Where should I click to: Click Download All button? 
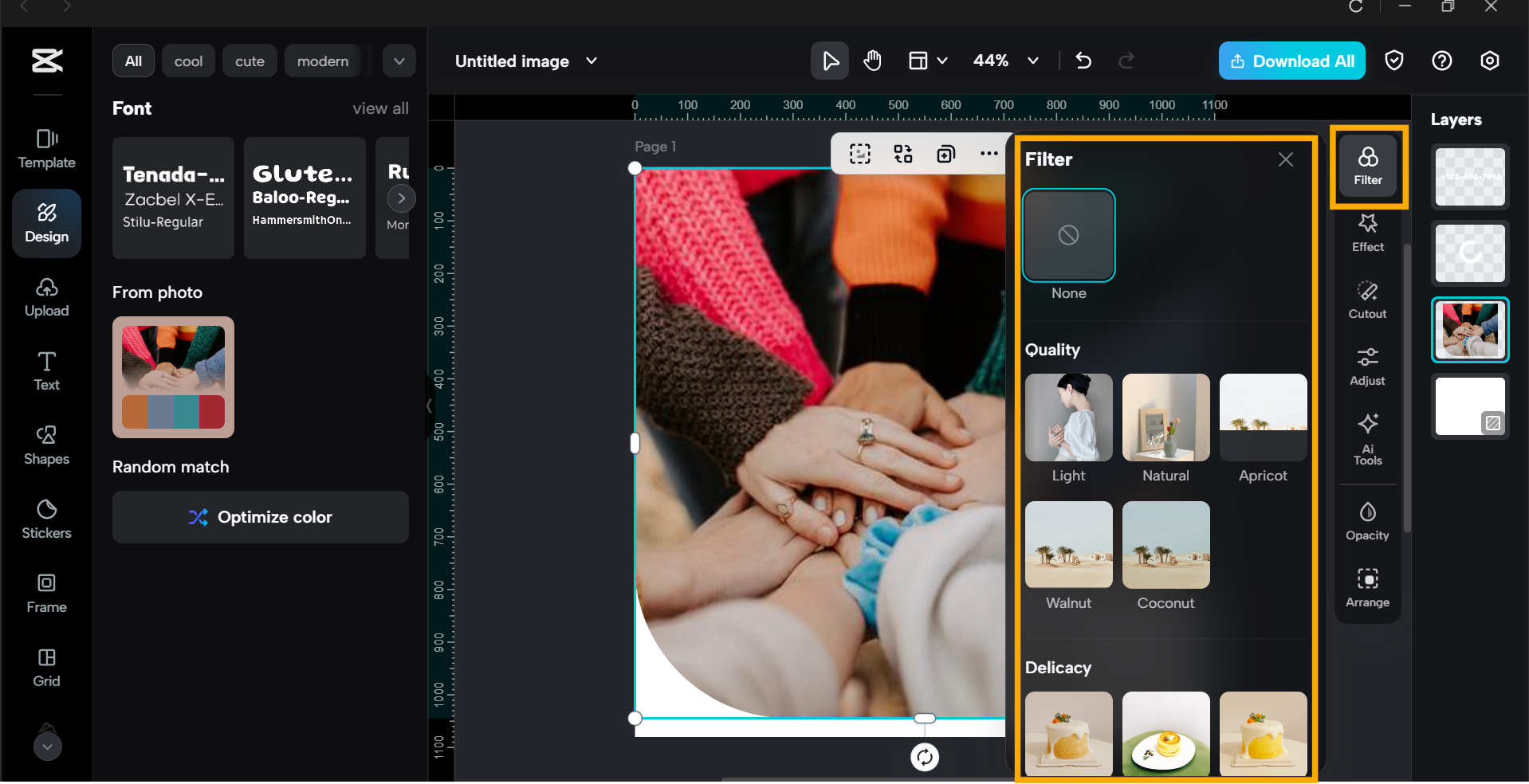tap(1291, 61)
